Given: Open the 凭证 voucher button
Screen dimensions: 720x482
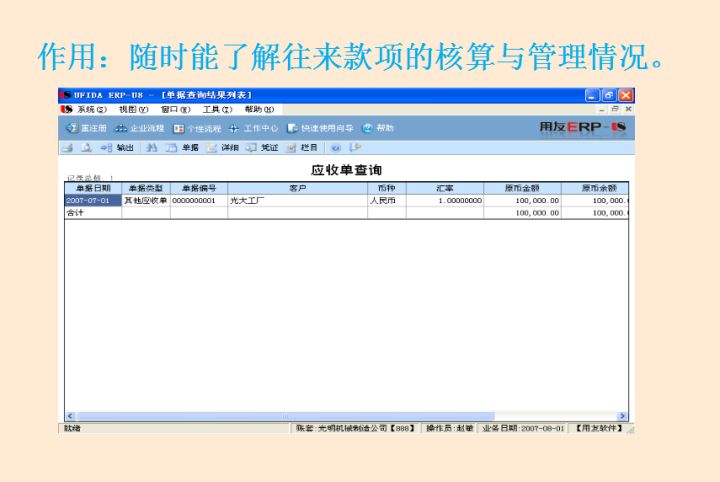Looking at the screenshot, I should [x=262, y=148].
